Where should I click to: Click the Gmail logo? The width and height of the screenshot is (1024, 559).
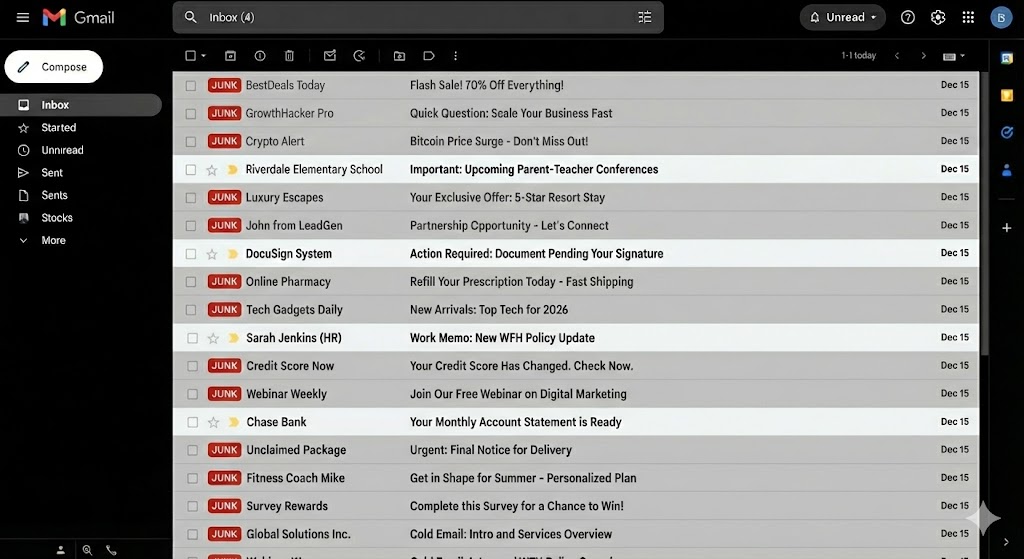[x=78, y=17]
